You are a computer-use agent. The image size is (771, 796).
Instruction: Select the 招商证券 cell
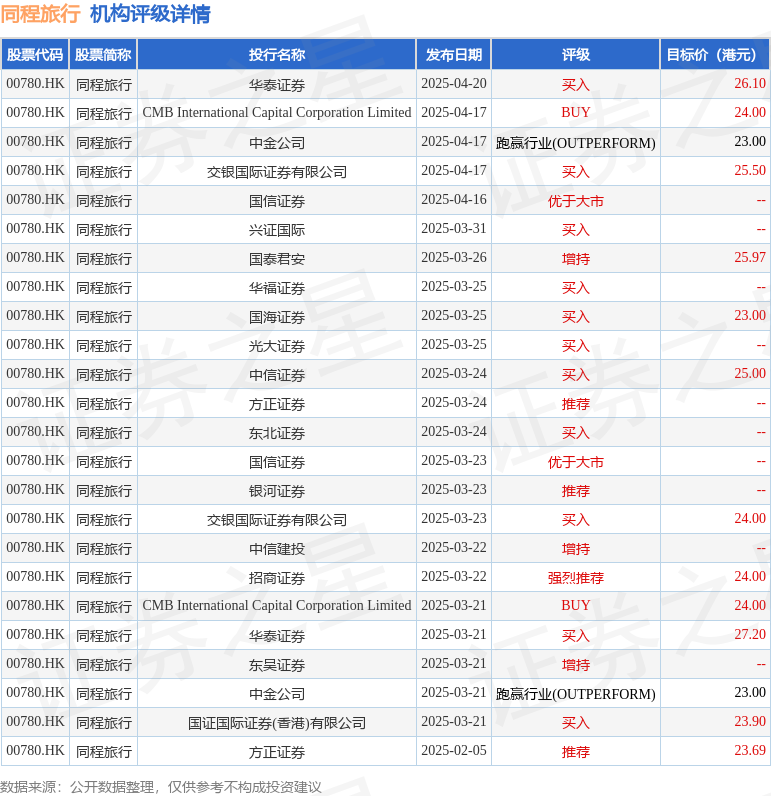tap(277, 577)
